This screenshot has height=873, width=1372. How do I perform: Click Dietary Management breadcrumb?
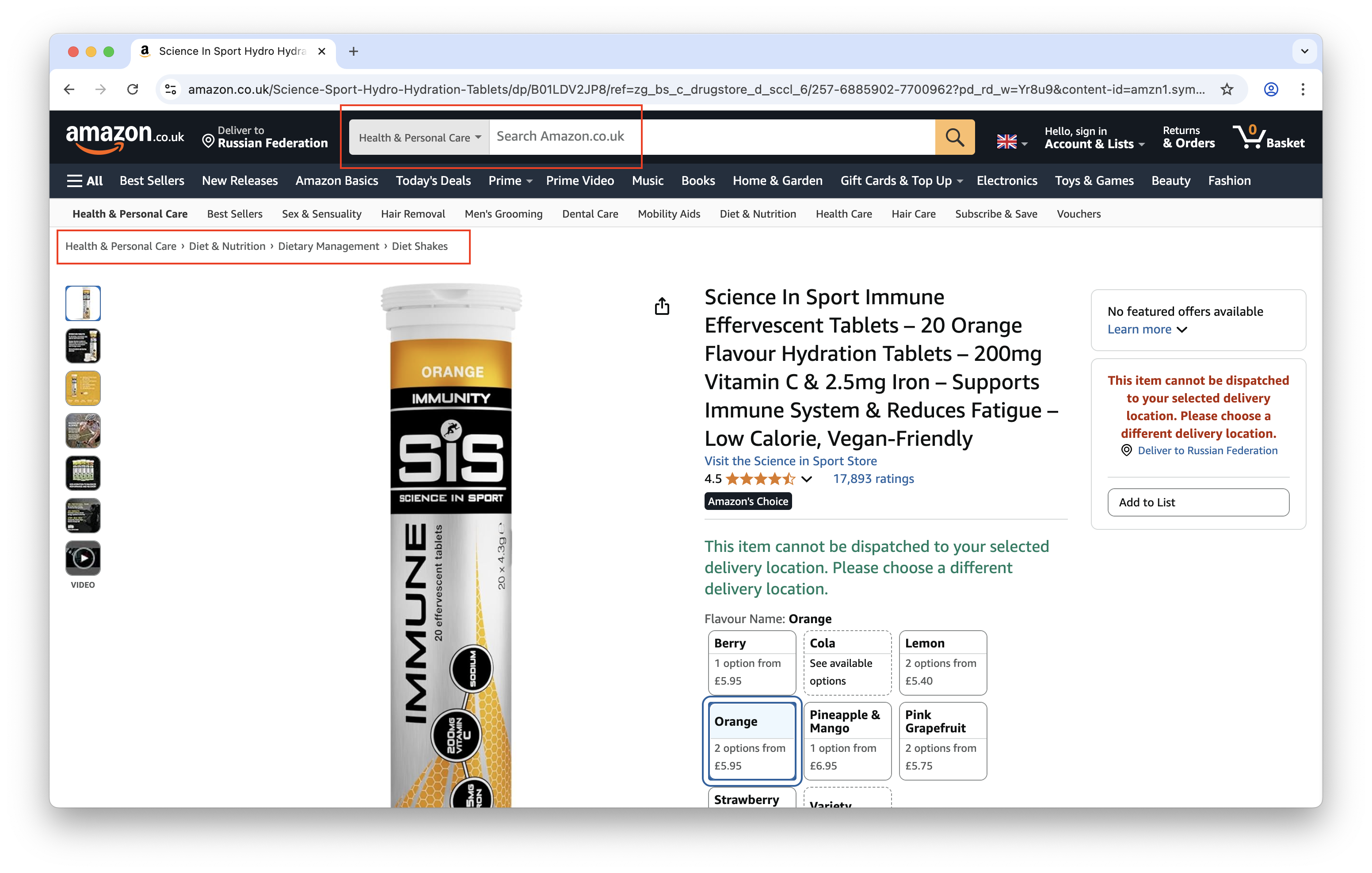coord(328,246)
